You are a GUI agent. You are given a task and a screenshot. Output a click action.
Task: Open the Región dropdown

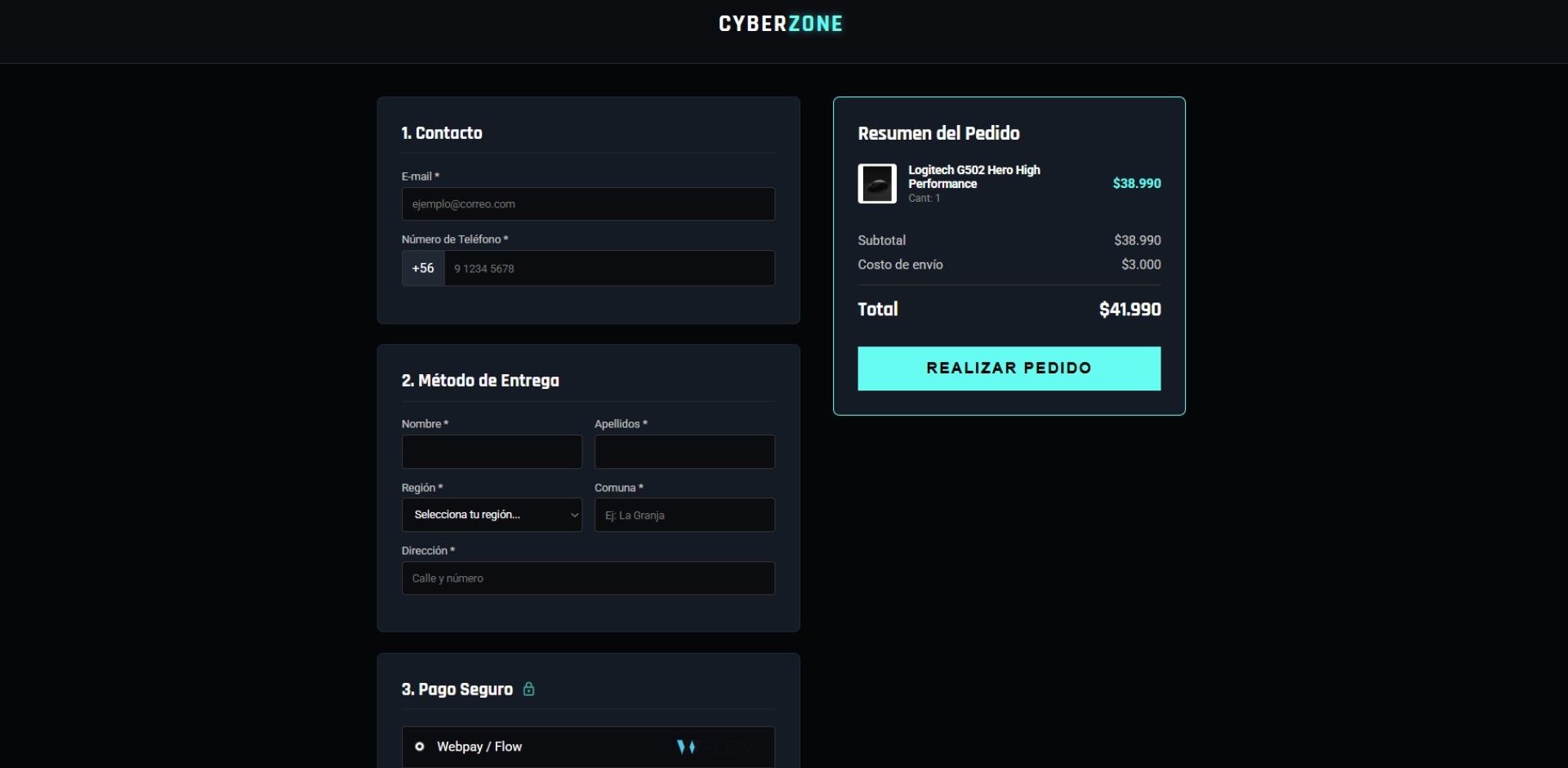coord(492,515)
